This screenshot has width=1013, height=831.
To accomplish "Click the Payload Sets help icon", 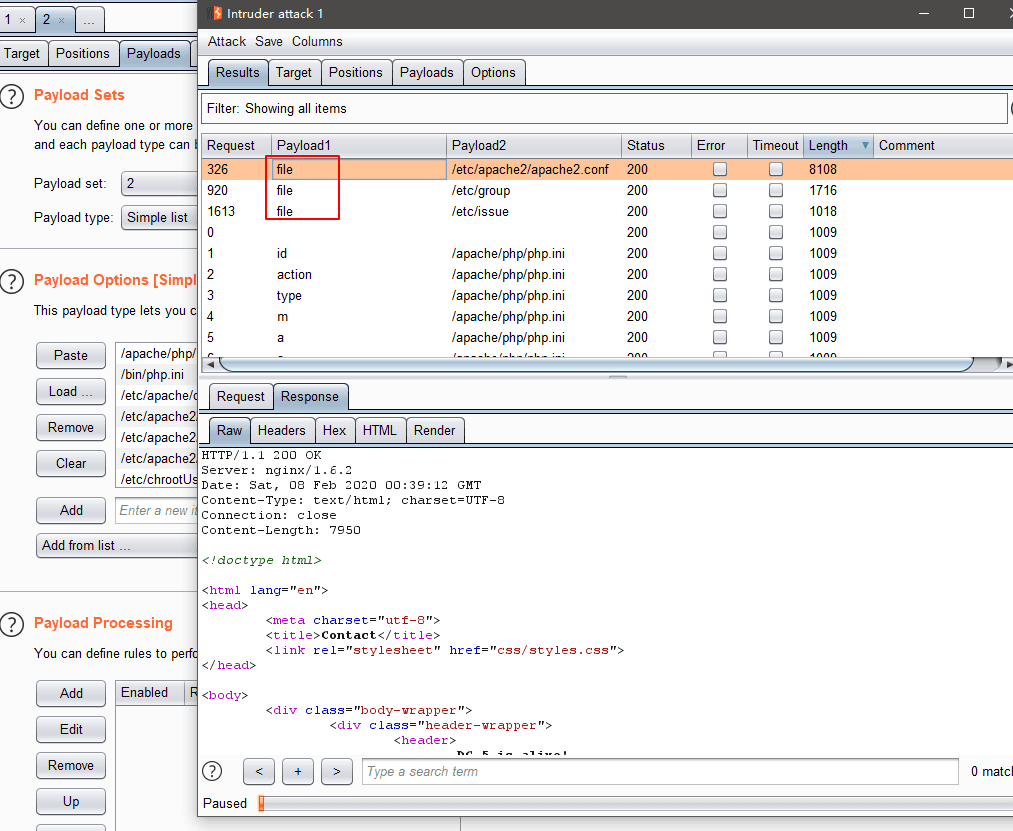I will click(x=11, y=96).
